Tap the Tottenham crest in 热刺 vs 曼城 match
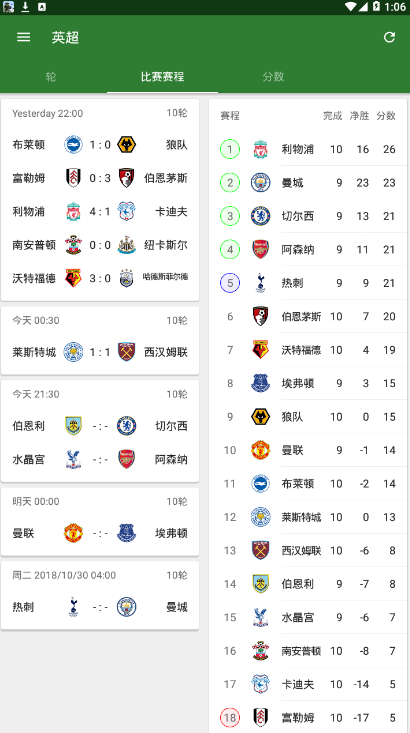Viewport: 410px width, 733px height. point(73,607)
